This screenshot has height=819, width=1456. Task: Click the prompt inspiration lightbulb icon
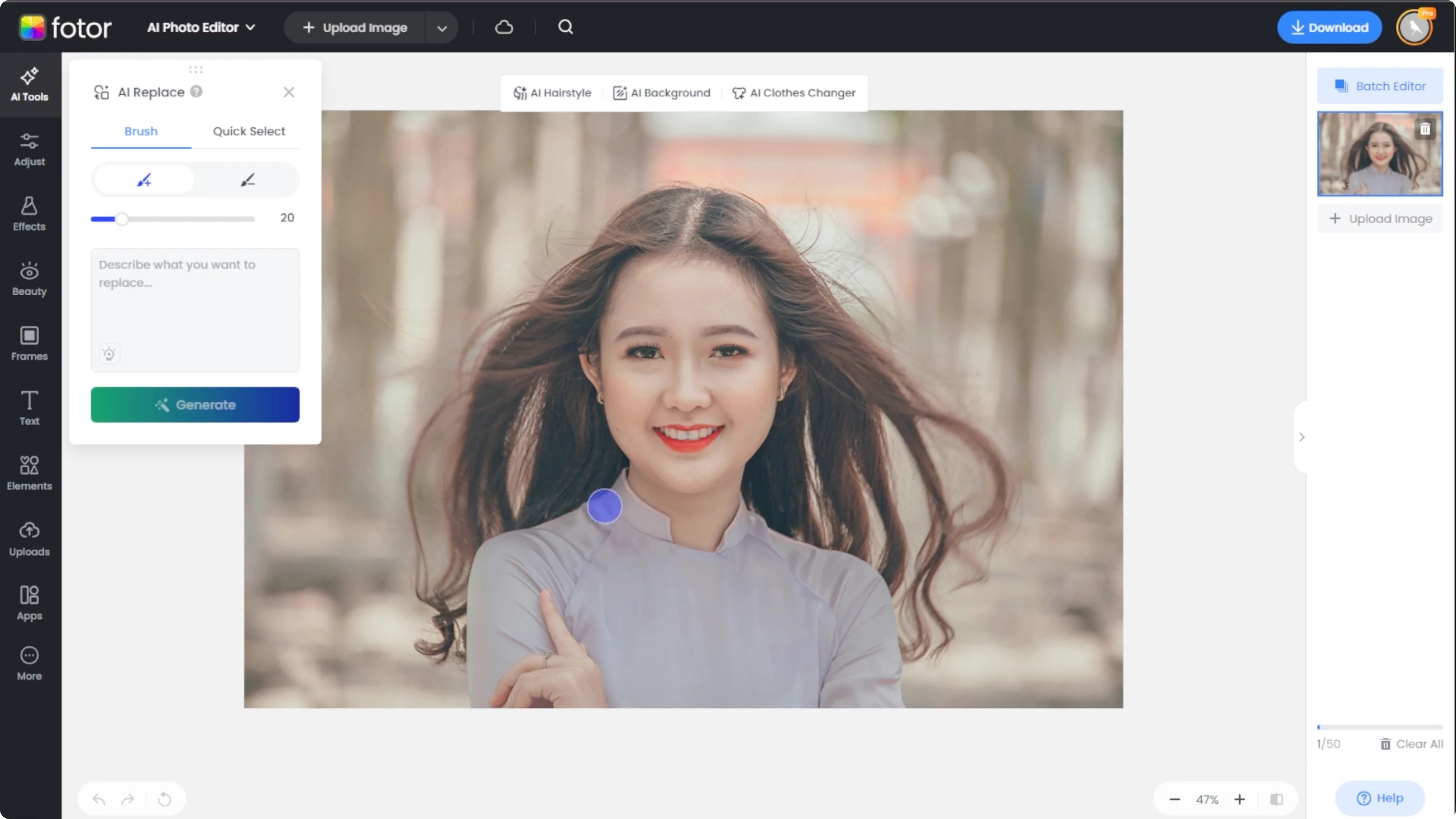tap(109, 355)
